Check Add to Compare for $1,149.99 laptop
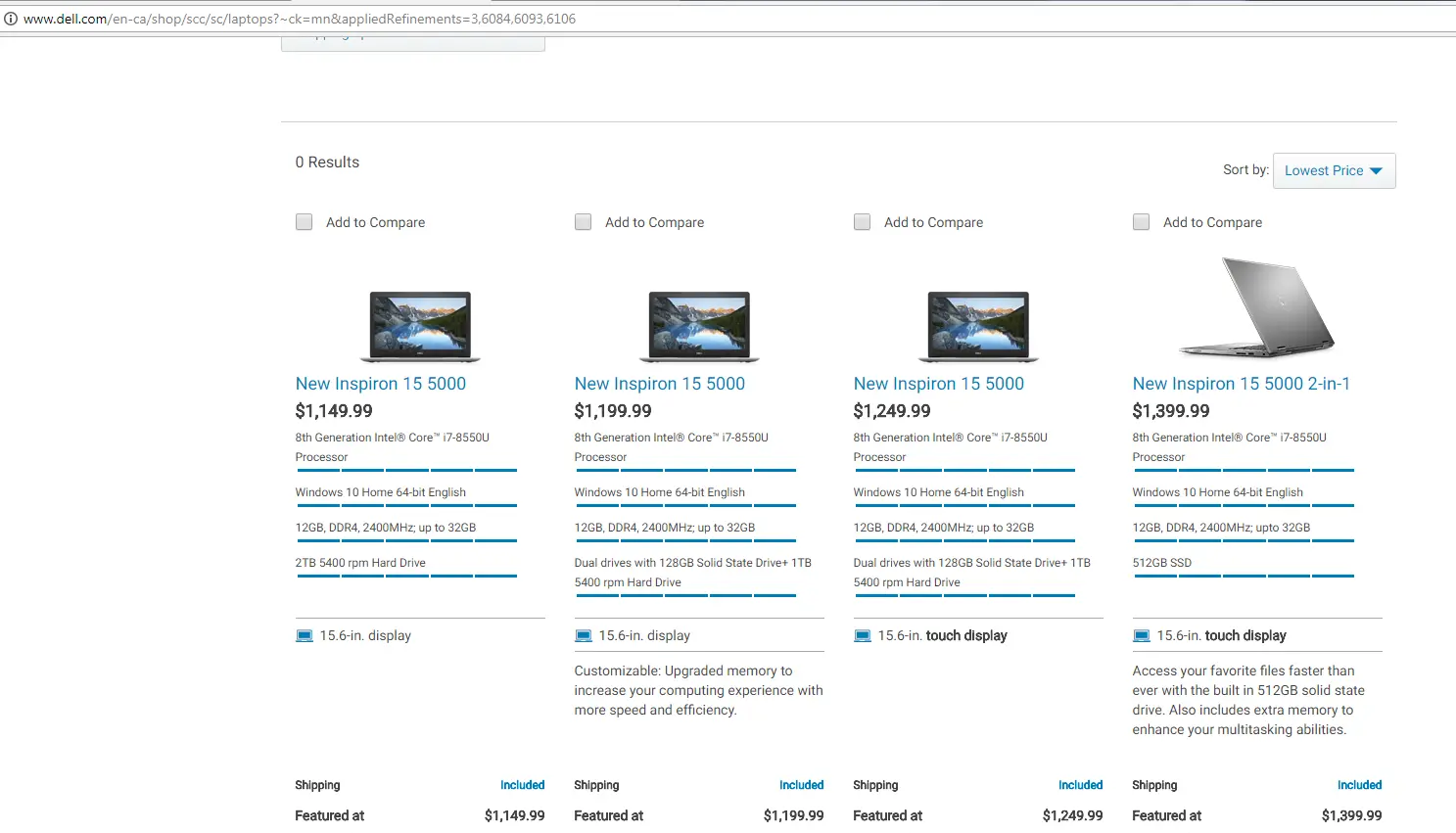The width and height of the screenshot is (1456, 833). tap(305, 222)
